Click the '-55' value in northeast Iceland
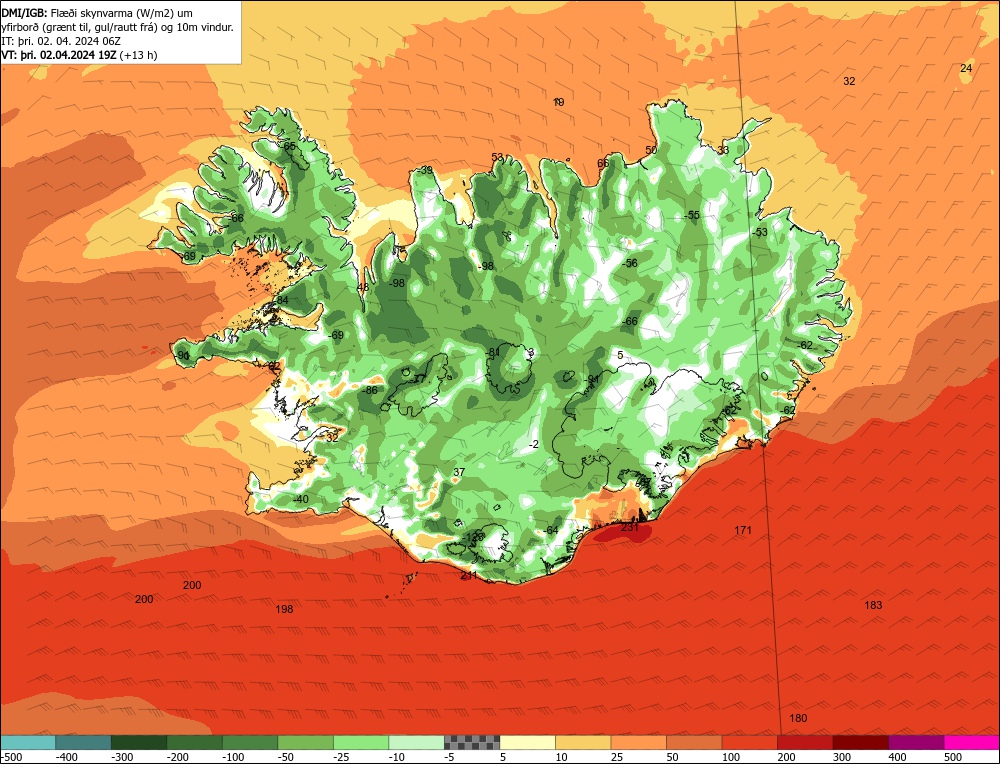This screenshot has width=1000, height=764. pyautogui.click(x=692, y=216)
